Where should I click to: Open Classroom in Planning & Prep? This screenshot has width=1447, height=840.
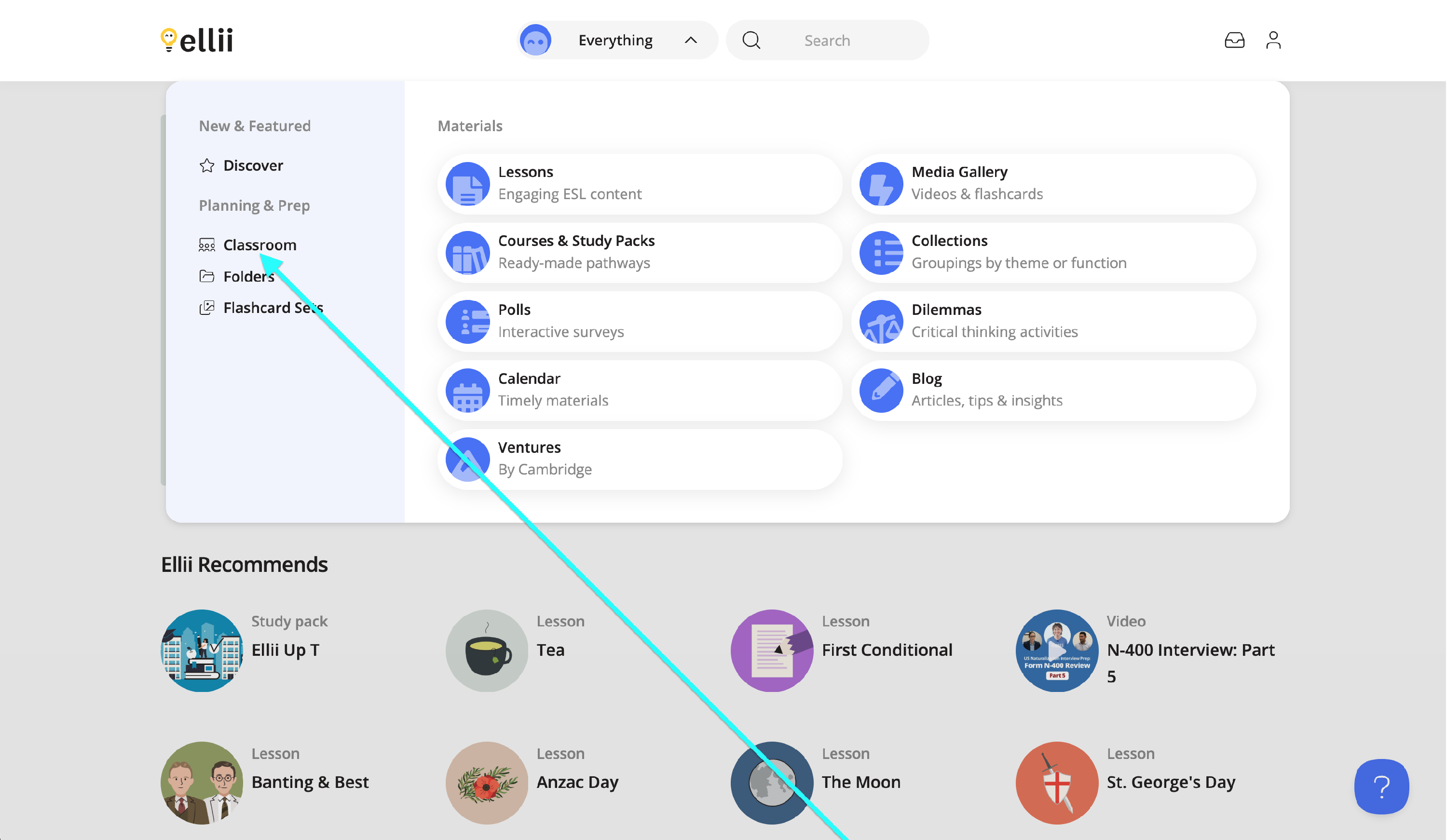259,244
